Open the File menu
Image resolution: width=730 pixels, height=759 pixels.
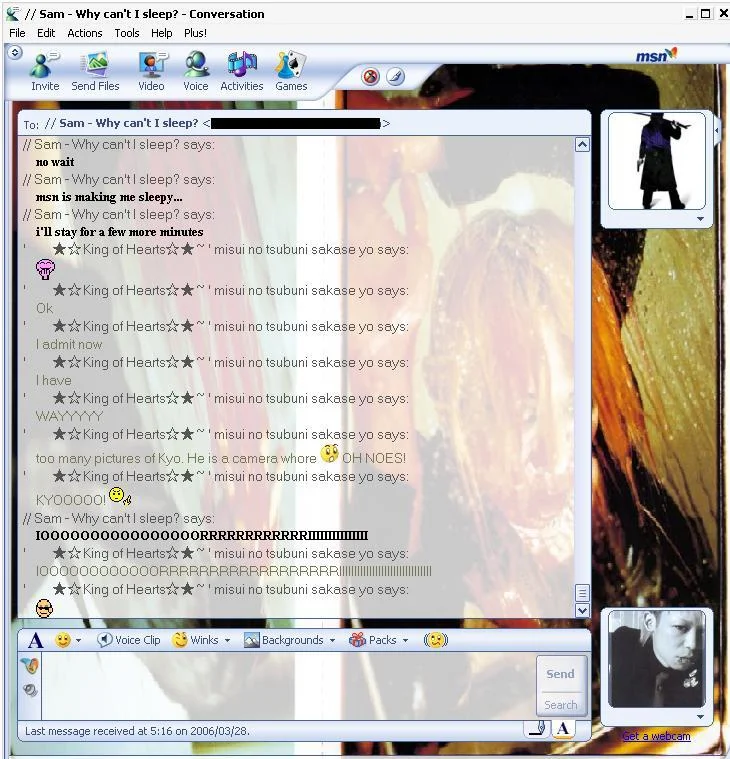pos(17,33)
